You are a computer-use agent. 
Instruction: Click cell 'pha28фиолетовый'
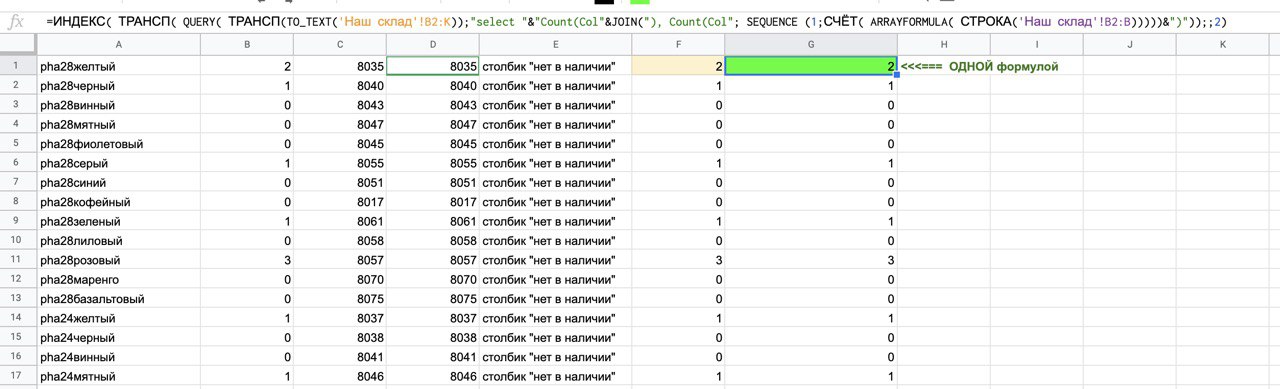click(119, 144)
